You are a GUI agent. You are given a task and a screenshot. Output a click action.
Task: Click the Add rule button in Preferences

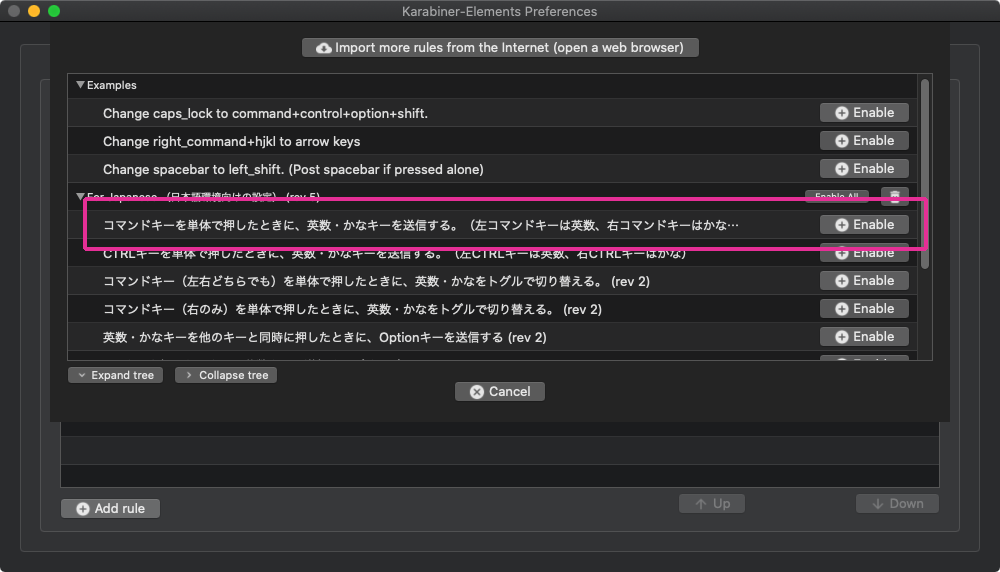click(110, 508)
